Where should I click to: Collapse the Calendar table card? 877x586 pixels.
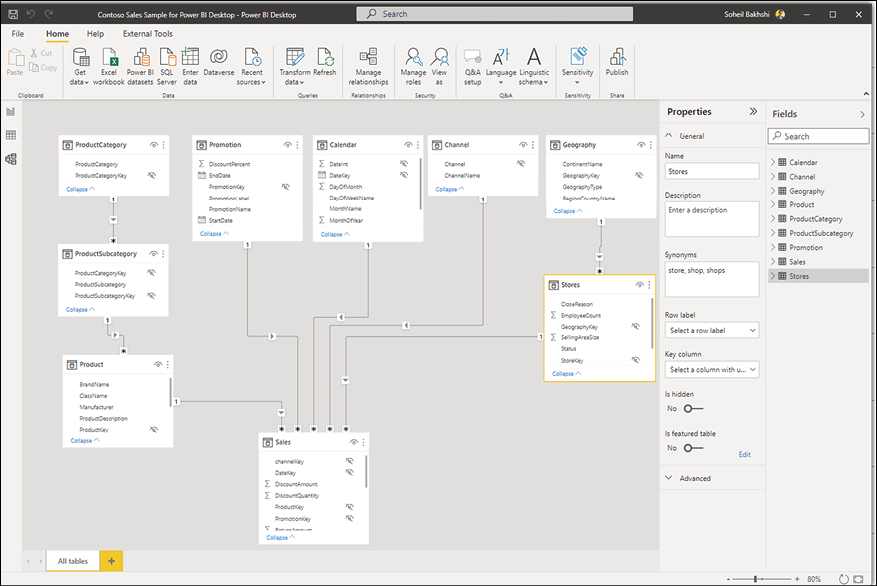335,234
